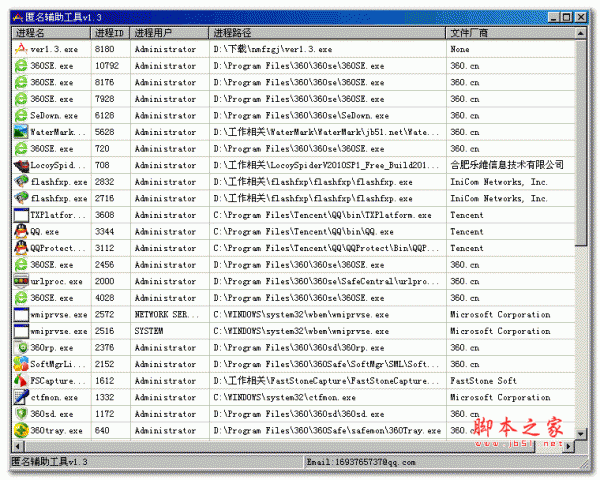The image size is (600, 480).
Task: Sort by the 进程路径 column header
Action: 328,33
